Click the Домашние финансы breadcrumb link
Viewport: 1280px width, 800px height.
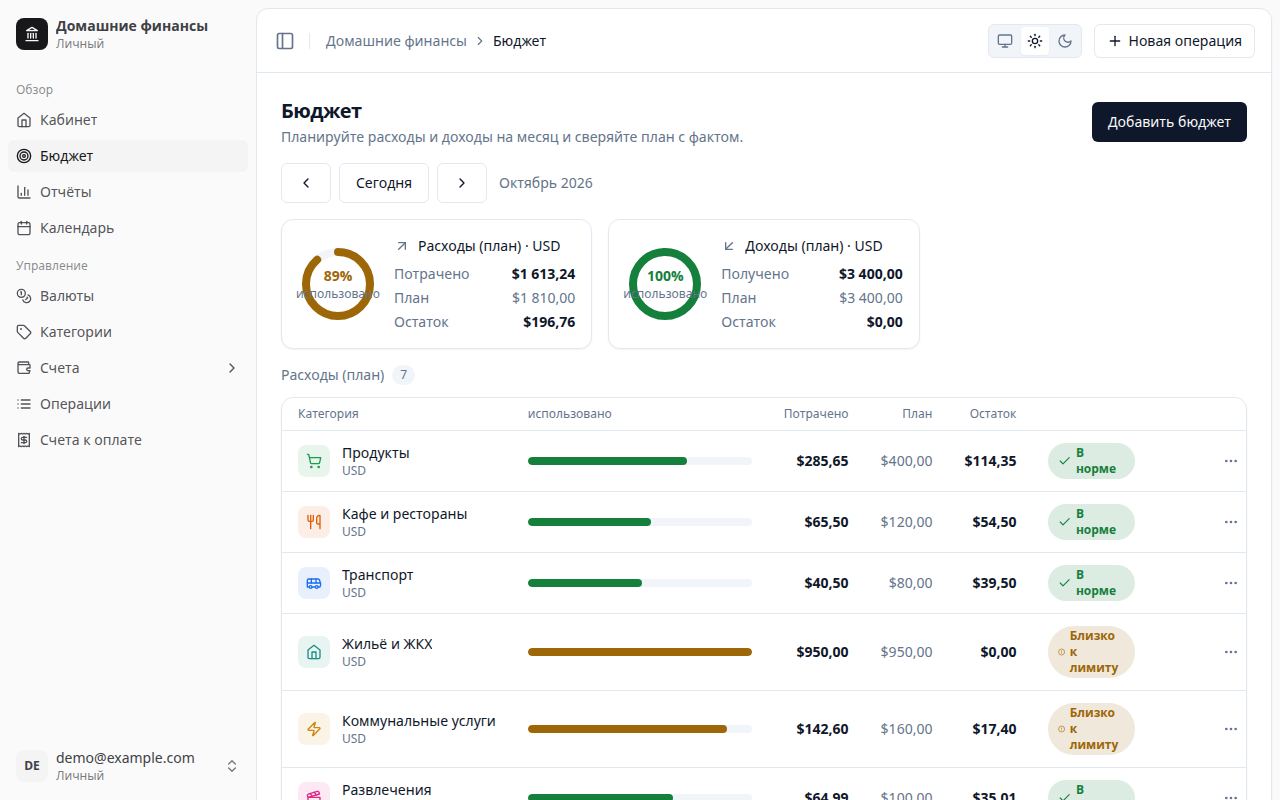[x=396, y=41]
